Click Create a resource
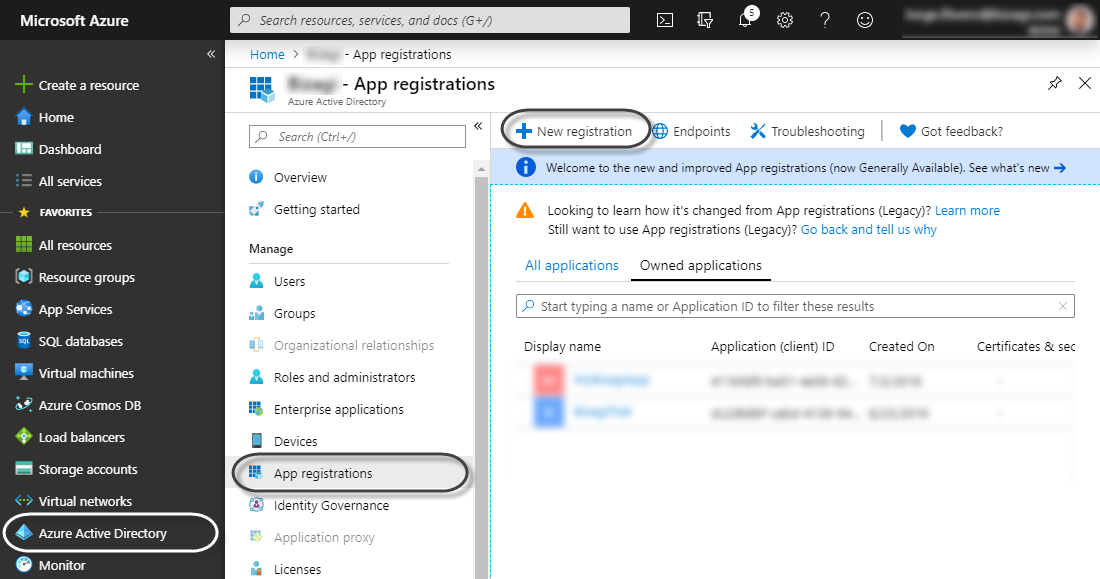This screenshot has height=579, width=1100. (77, 85)
